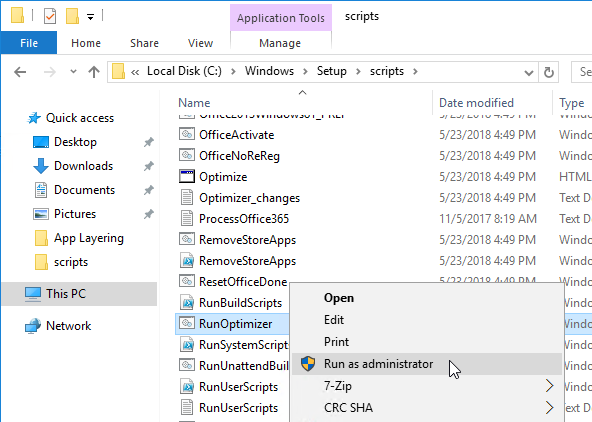Click the pin icon next to Downloads

tap(149, 166)
